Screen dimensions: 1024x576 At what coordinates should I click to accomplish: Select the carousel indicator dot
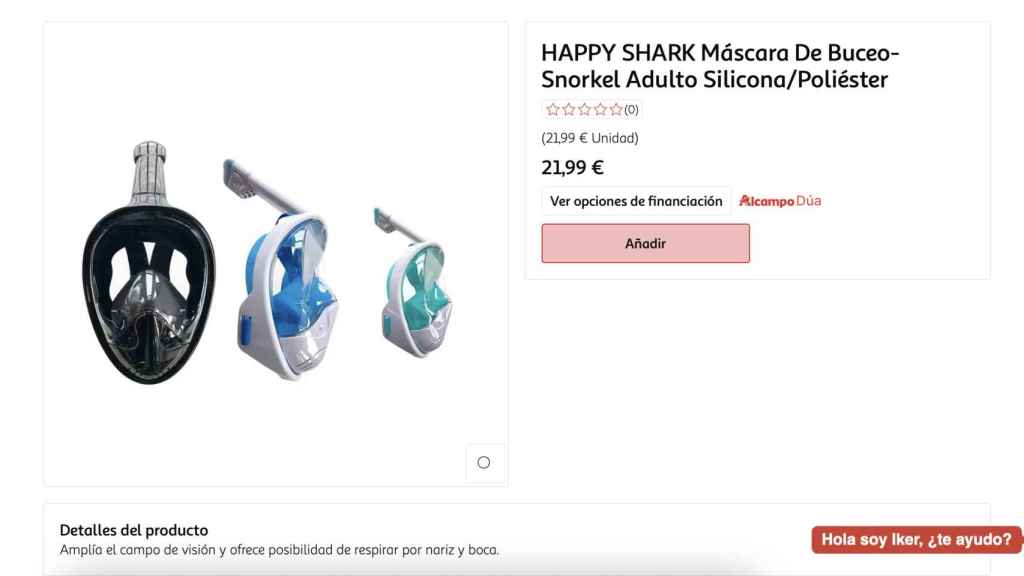pos(484,462)
